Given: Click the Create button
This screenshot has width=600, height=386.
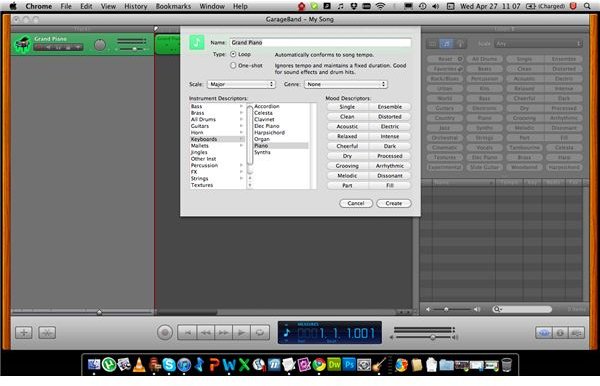Looking at the screenshot, I should 394,204.
